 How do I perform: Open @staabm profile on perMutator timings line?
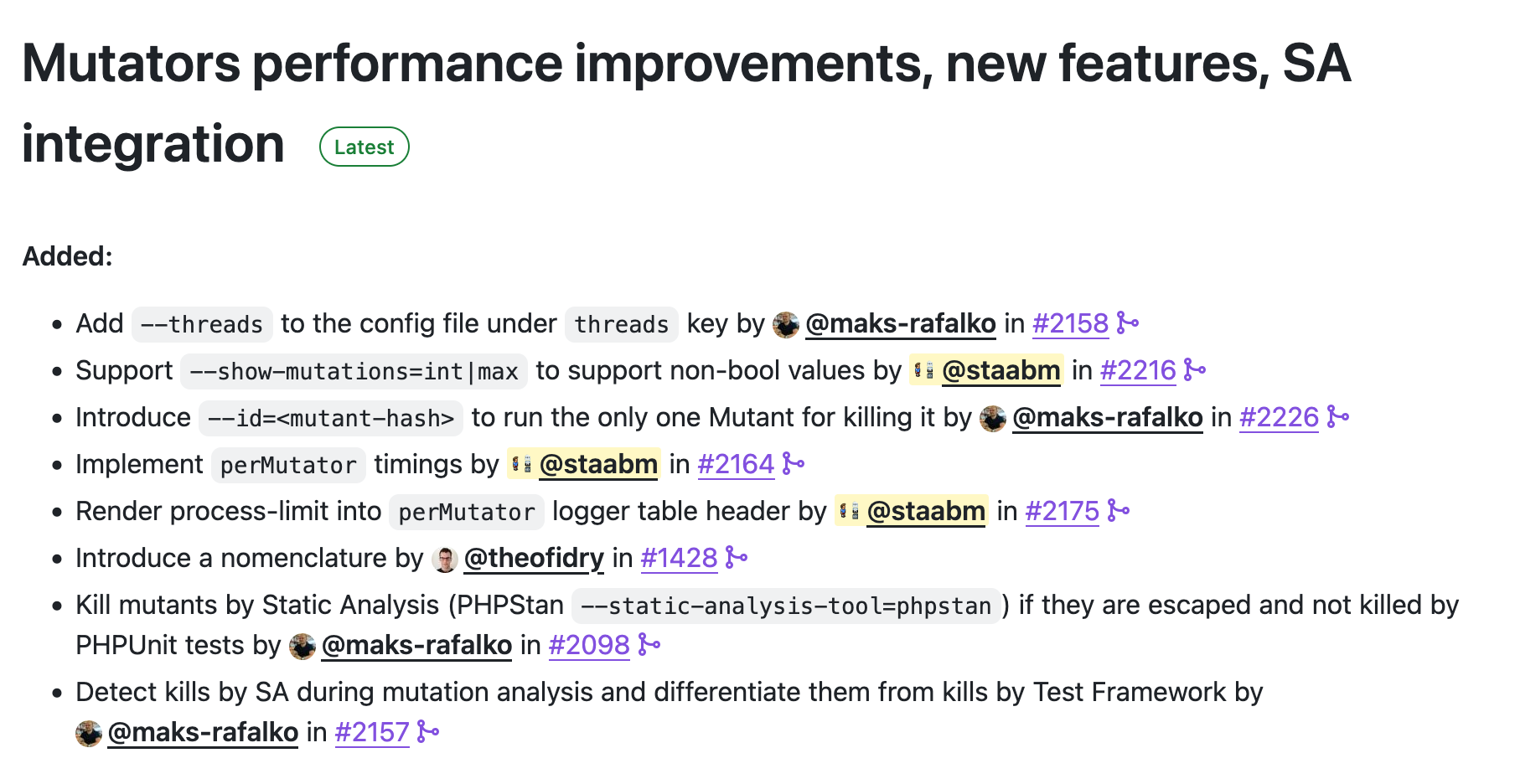click(598, 464)
